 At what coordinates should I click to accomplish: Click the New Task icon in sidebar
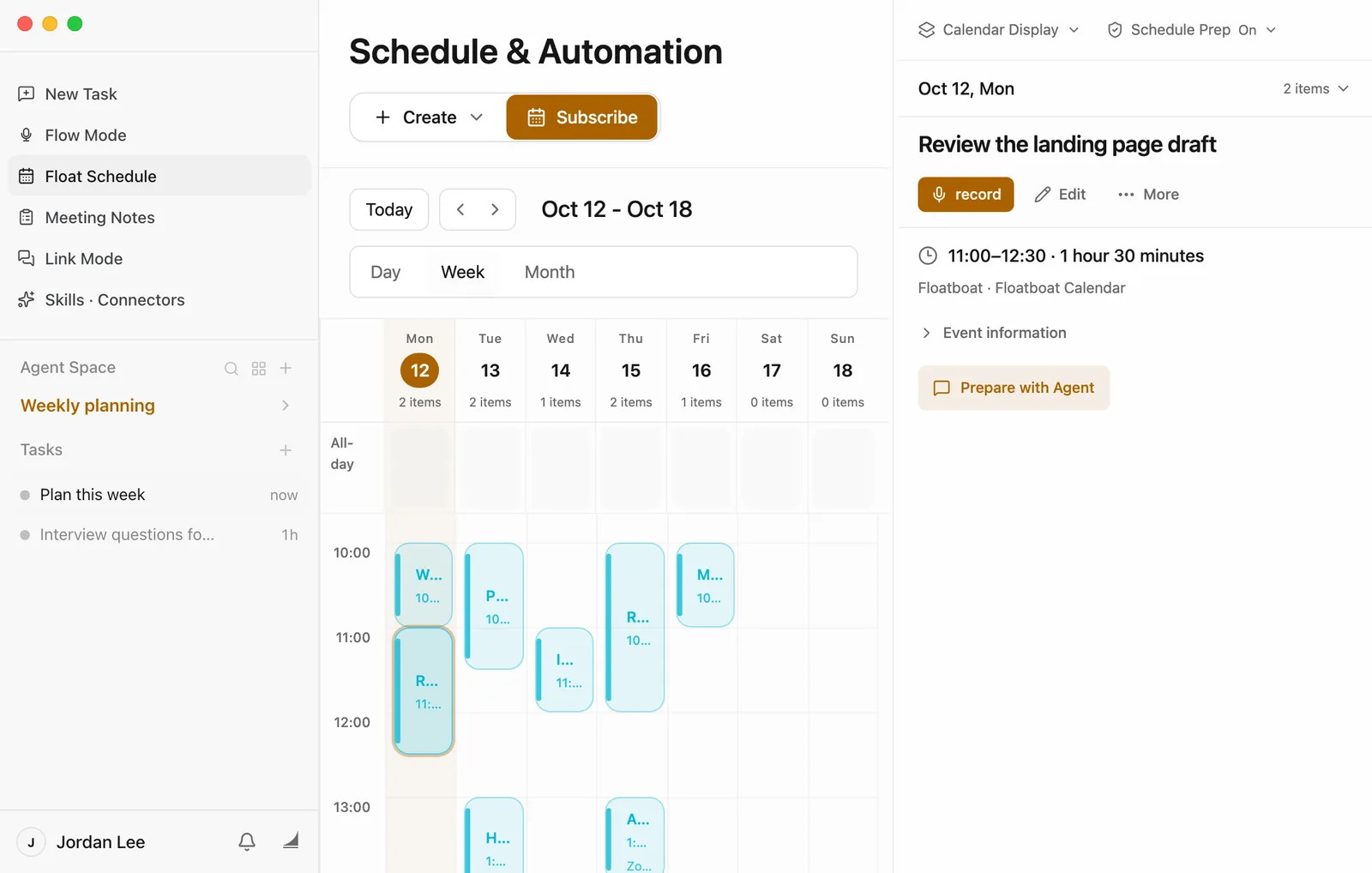27,94
